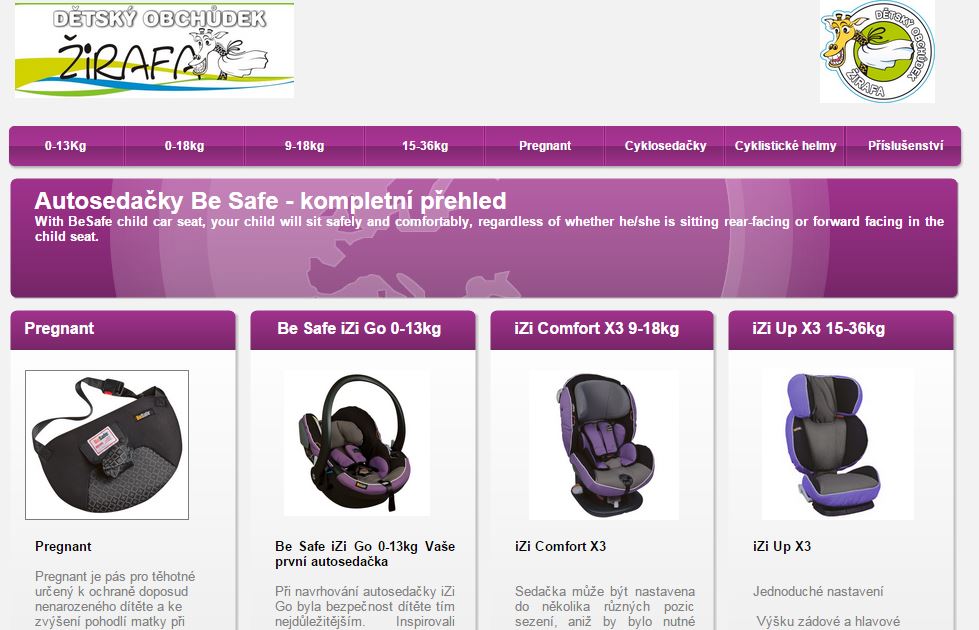
Task: Open the 0-18kg menu item
Action: click(185, 146)
